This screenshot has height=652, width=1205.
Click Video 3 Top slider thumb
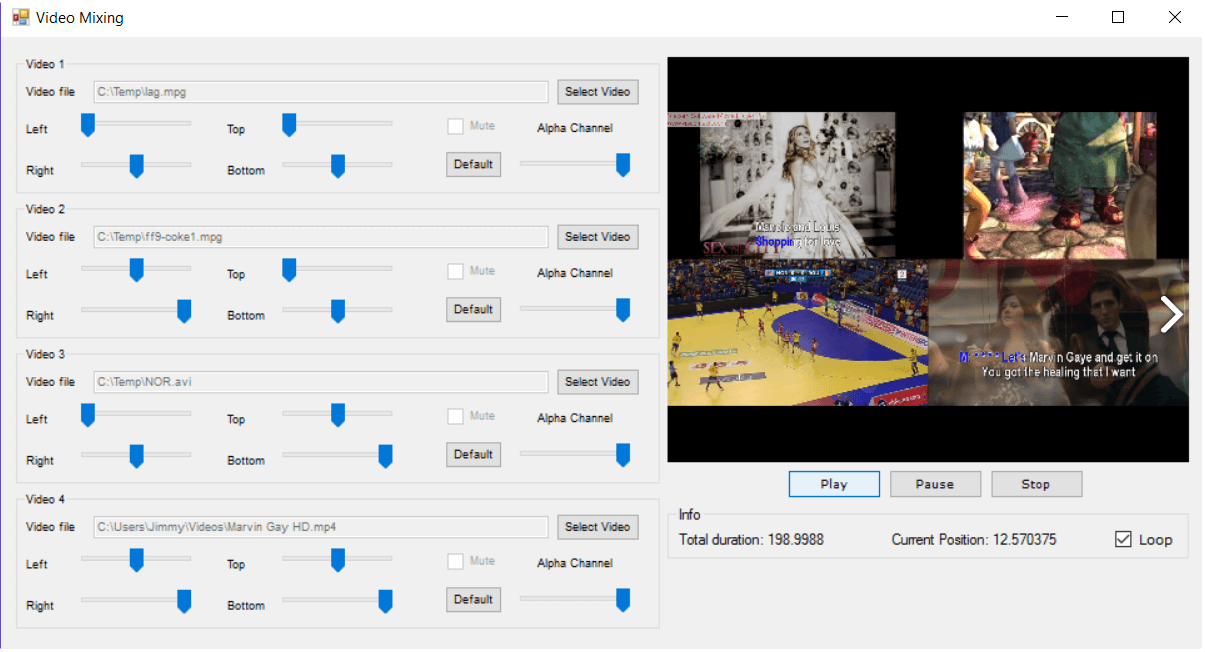click(x=338, y=415)
